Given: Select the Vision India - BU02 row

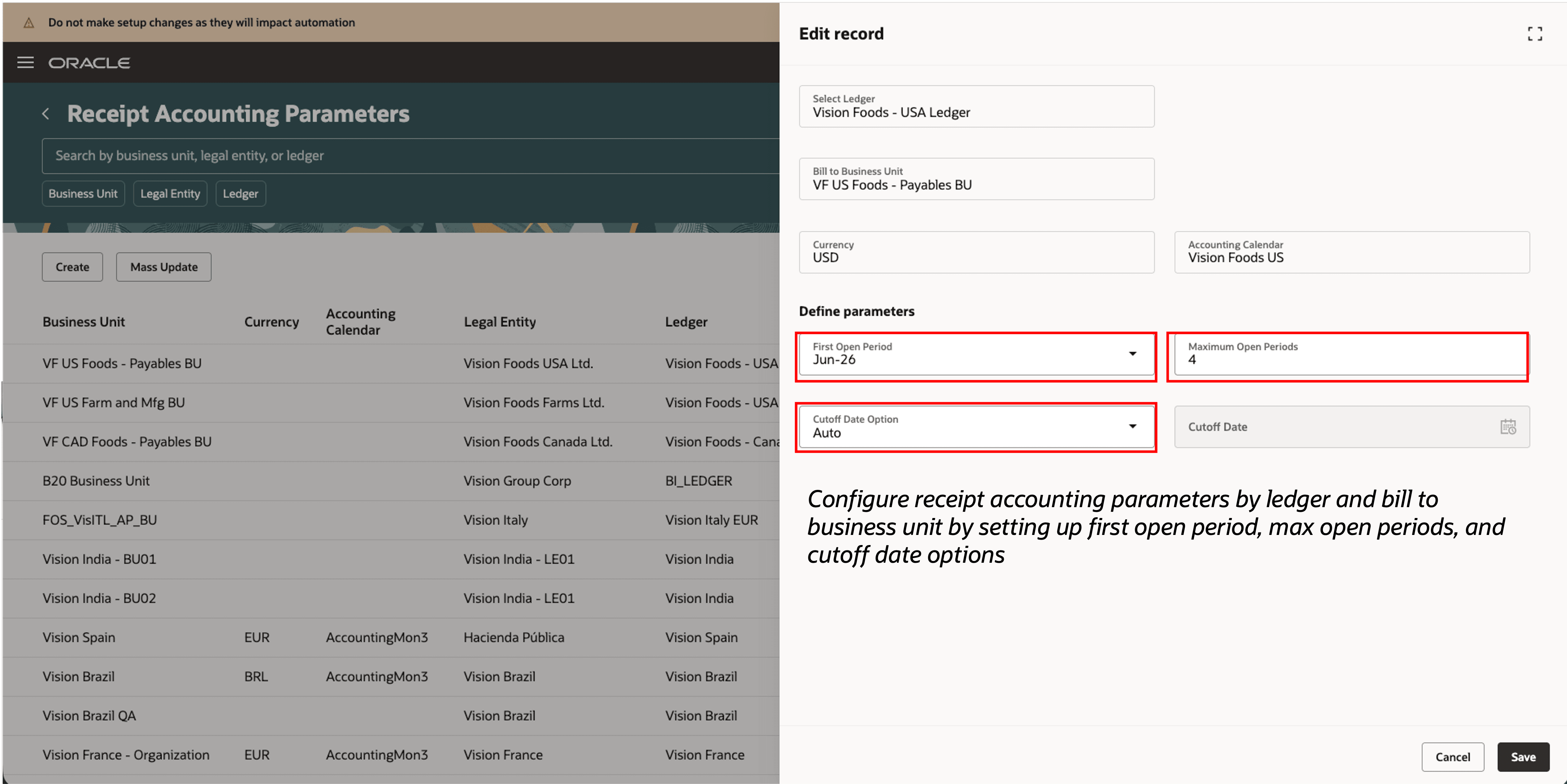Looking at the screenshot, I should [391, 598].
